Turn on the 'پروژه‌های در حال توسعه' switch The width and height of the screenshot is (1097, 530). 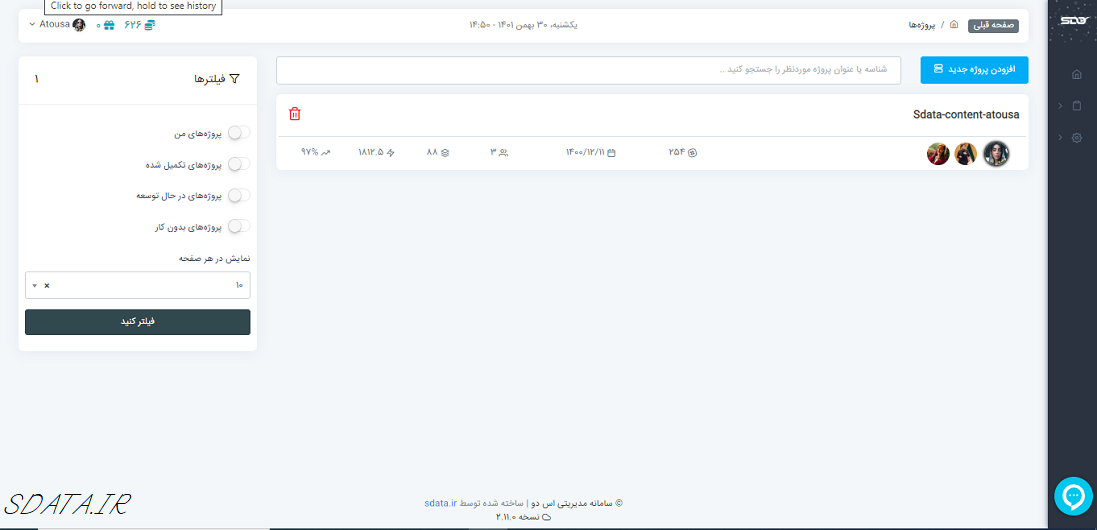(239, 196)
